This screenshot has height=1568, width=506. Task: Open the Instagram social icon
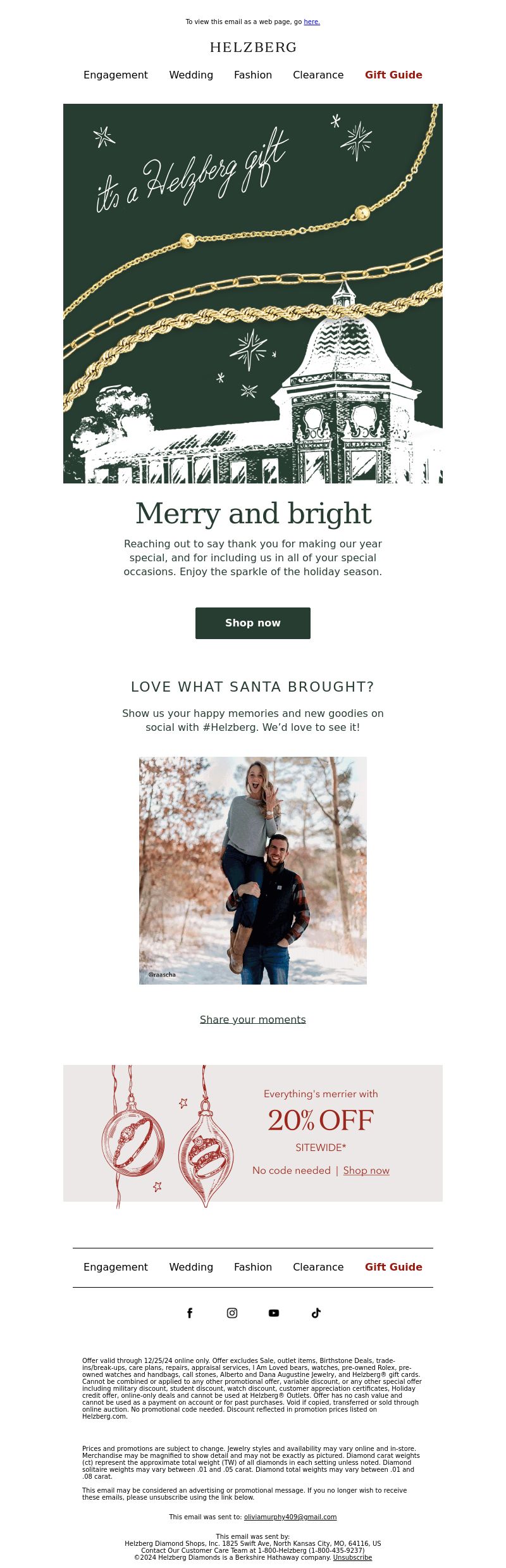point(232,1313)
